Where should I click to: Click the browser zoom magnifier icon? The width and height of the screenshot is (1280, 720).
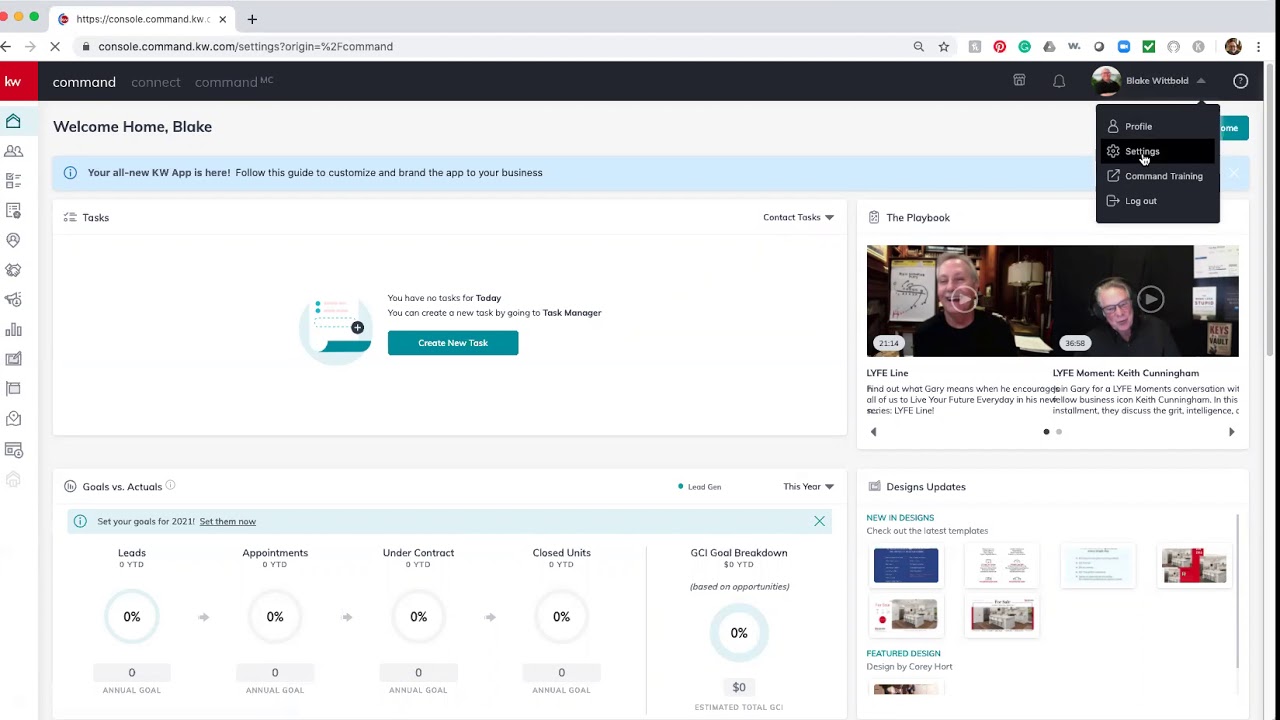coord(918,47)
